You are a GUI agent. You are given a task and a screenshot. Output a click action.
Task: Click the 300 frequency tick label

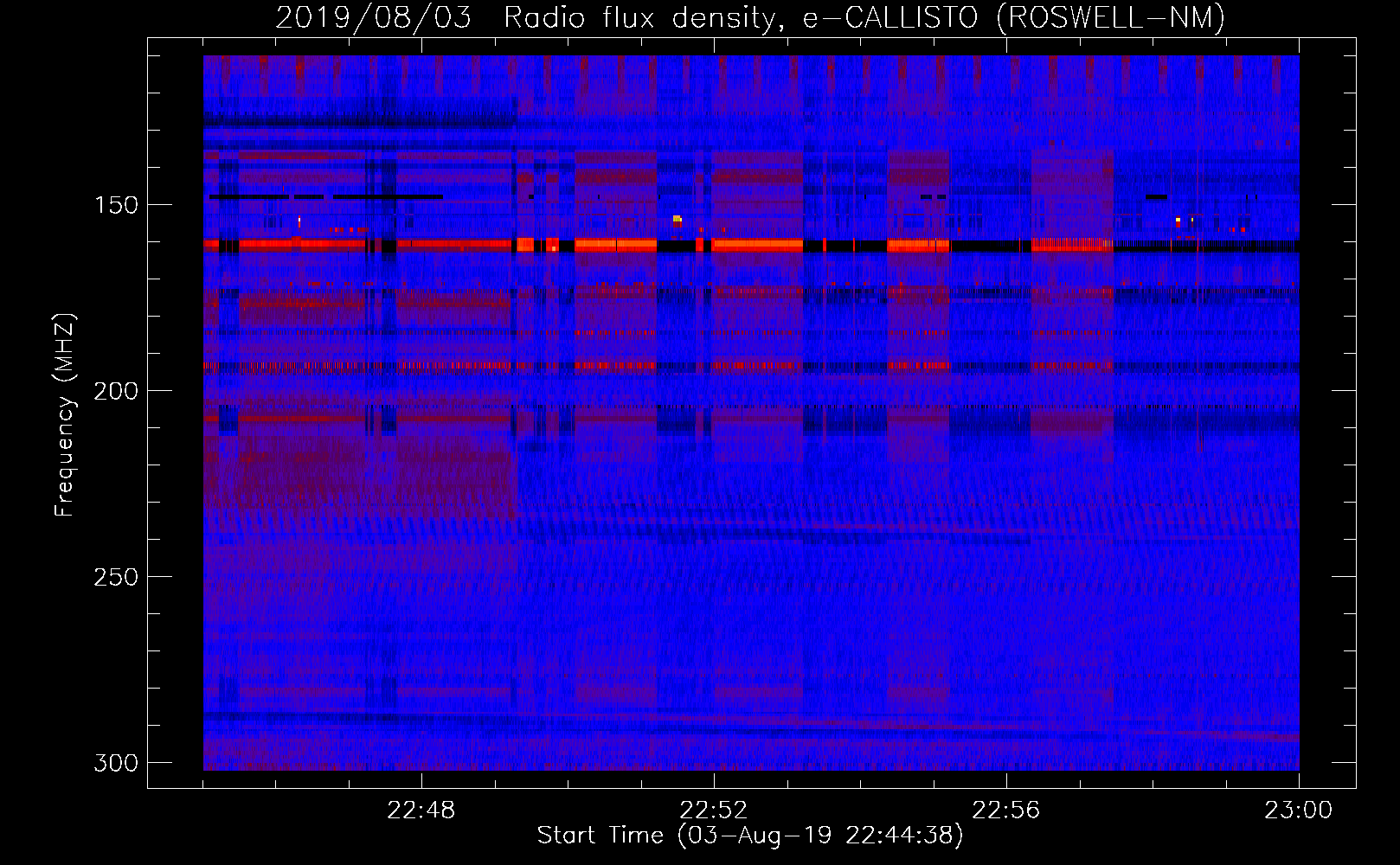pos(116,763)
